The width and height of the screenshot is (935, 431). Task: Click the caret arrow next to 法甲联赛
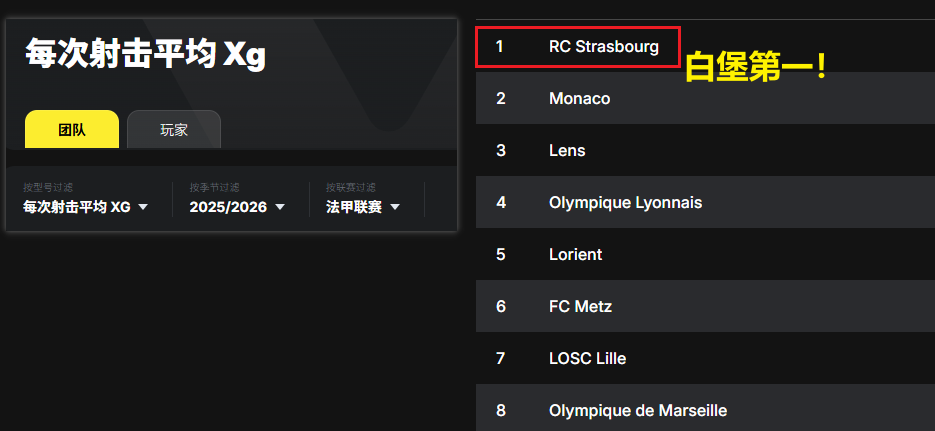pos(395,207)
